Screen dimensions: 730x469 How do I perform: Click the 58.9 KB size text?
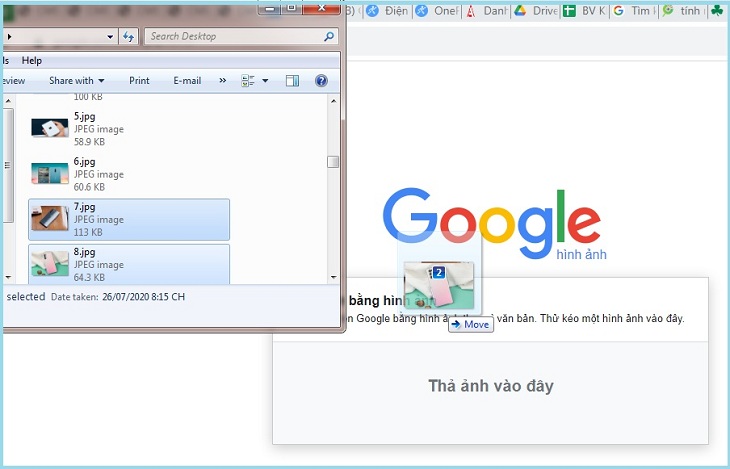89,142
